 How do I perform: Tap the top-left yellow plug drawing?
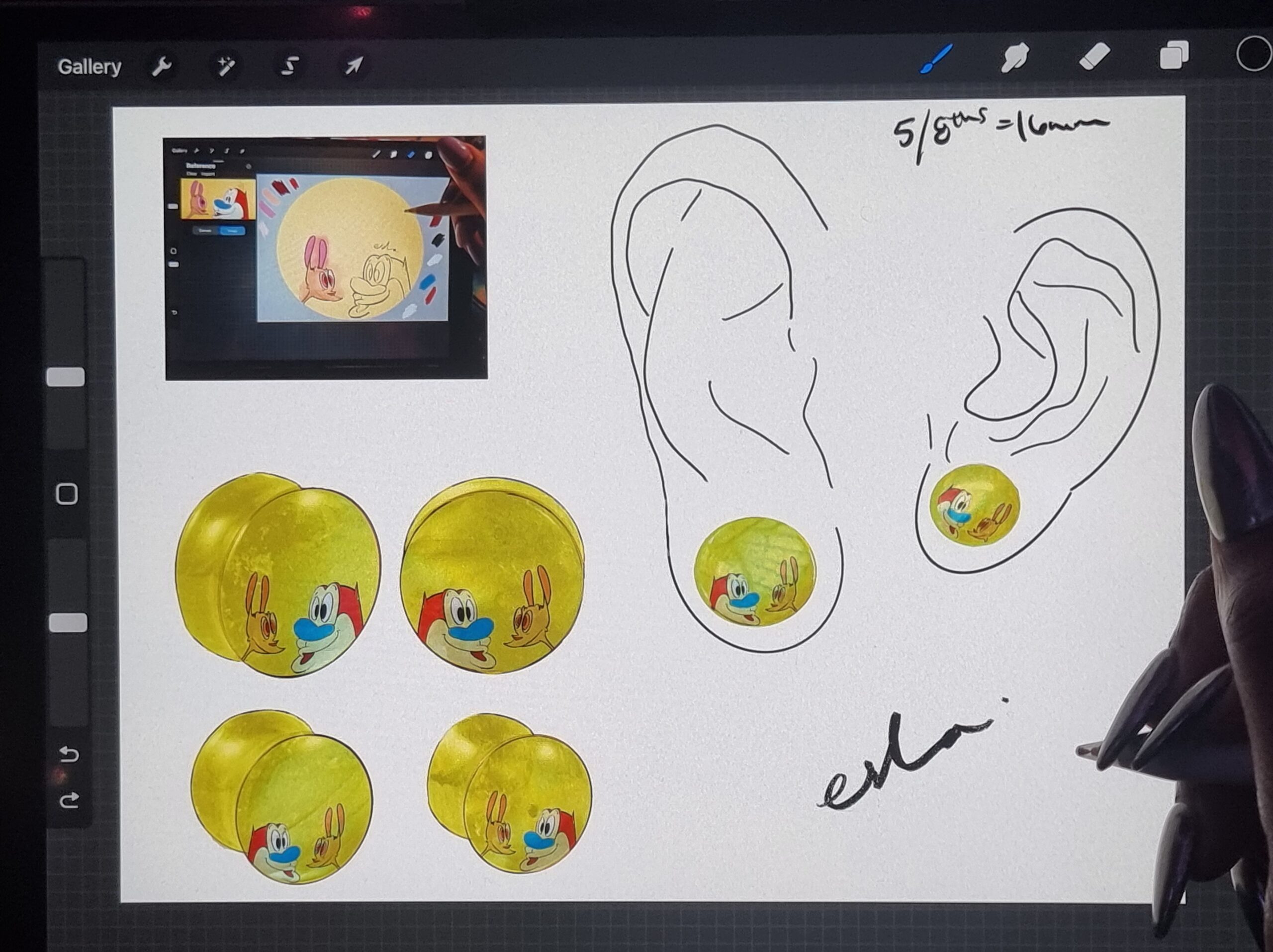(277, 575)
